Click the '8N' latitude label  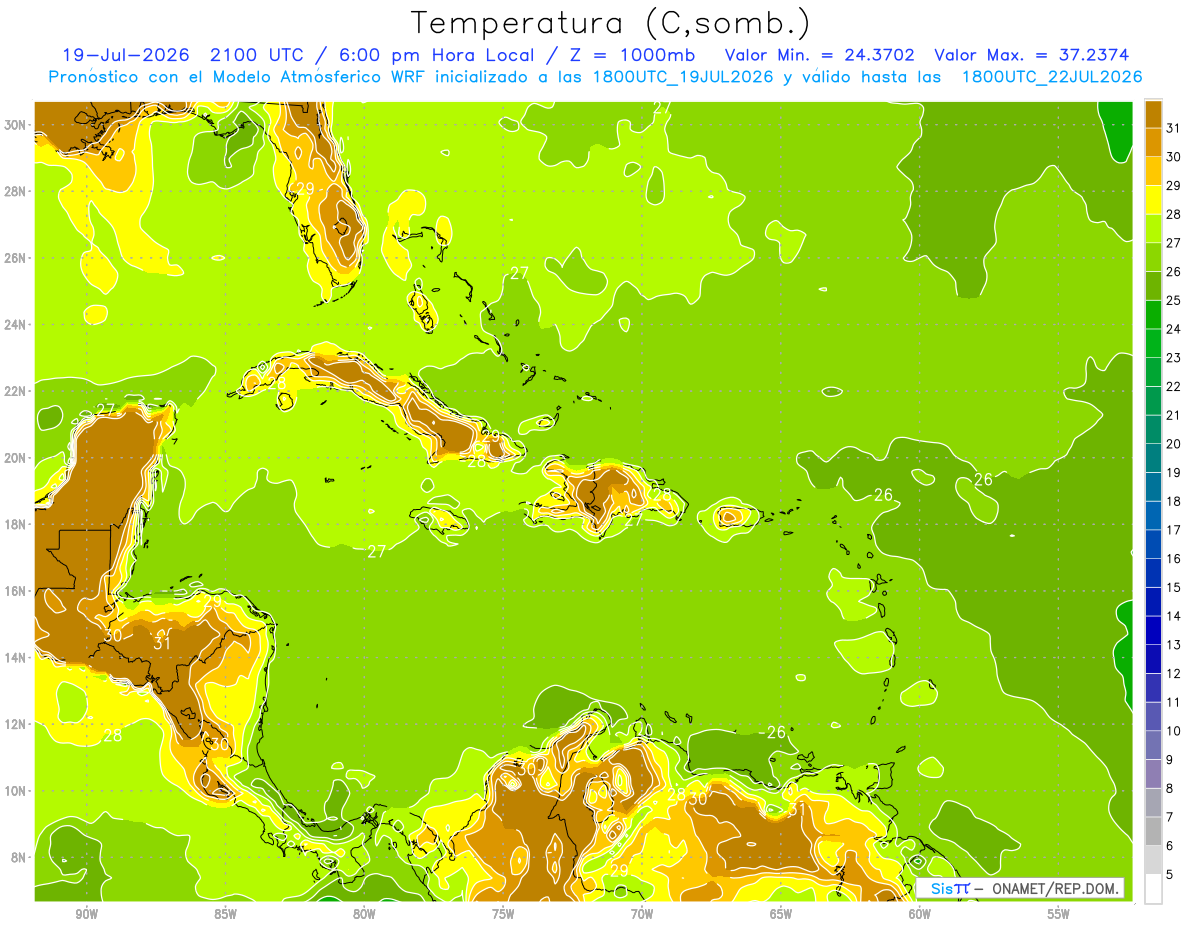pyautogui.click(x=20, y=857)
